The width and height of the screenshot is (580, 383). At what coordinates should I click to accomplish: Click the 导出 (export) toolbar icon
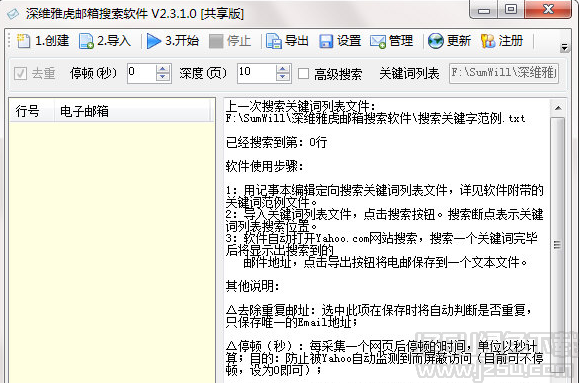[x=274, y=41]
